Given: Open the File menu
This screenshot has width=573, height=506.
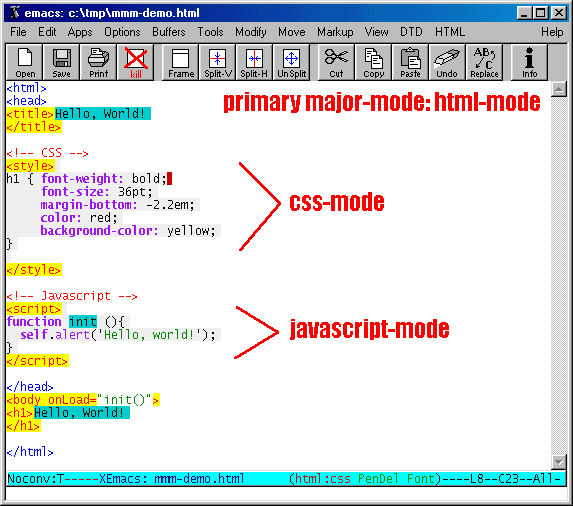Looking at the screenshot, I should [18, 32].
